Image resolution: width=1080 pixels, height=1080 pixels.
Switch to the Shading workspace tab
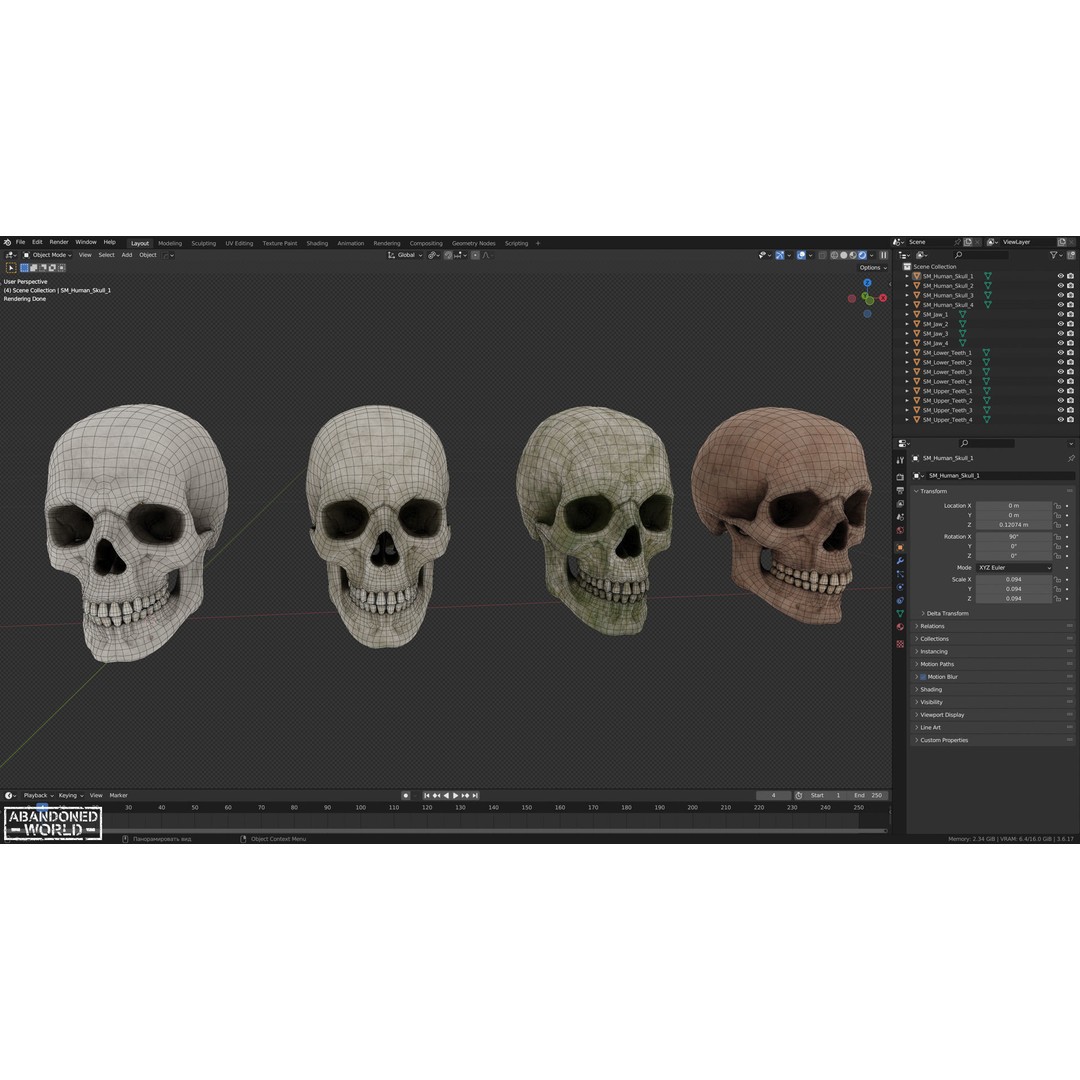[x=318, y=243]
